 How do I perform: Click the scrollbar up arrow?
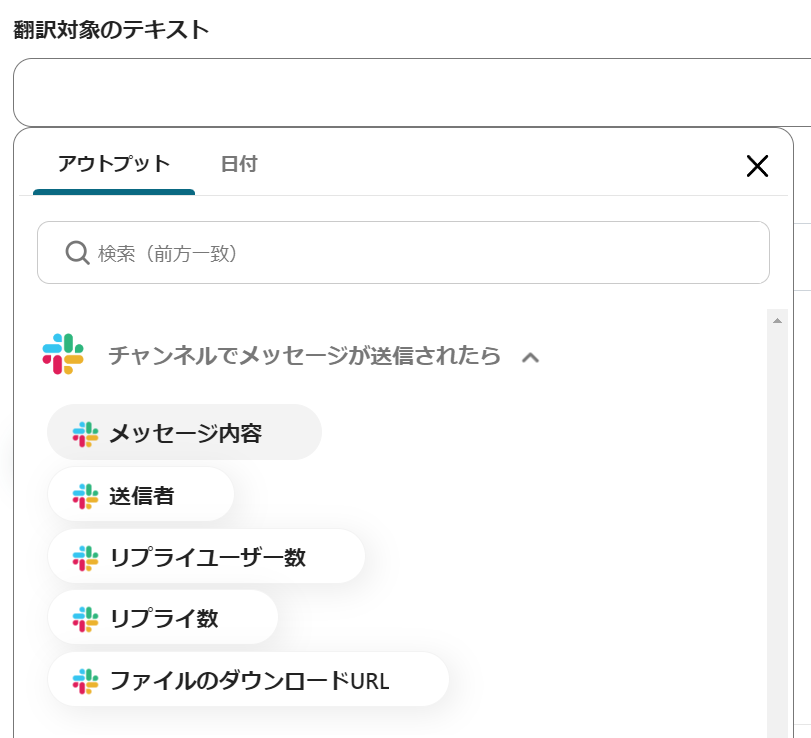(x=777, y=320)
